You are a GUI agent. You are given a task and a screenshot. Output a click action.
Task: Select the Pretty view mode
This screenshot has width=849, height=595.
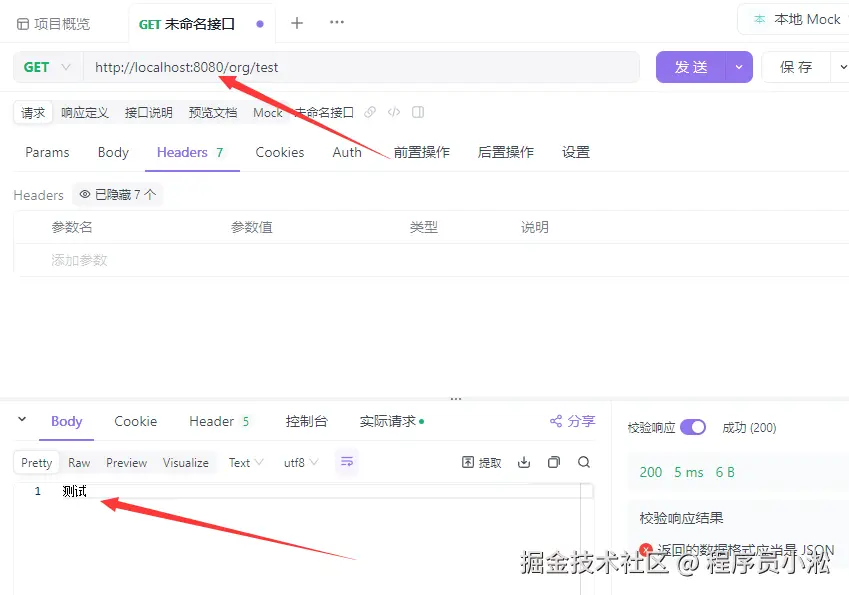point(37,463)
